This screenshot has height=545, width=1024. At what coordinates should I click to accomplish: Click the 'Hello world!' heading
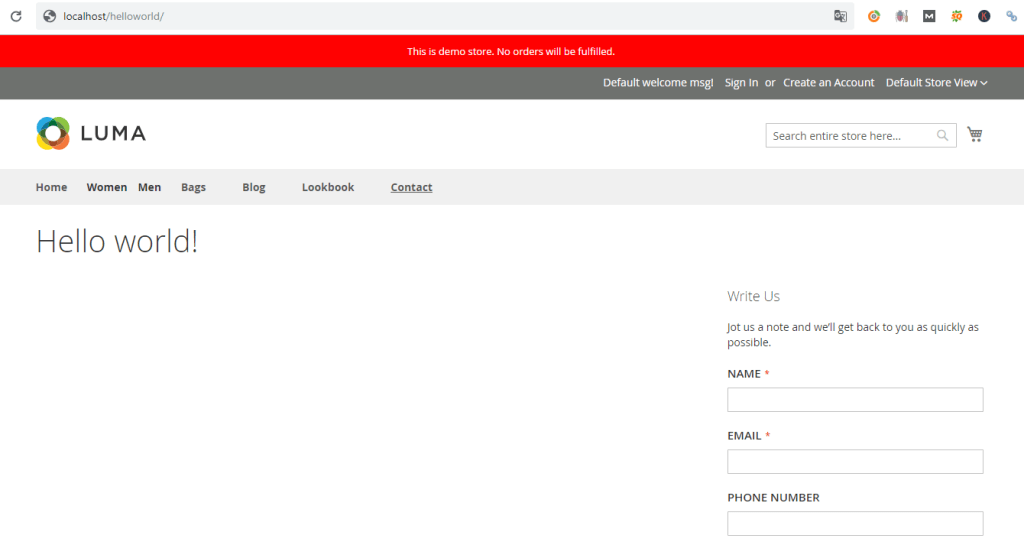point(117,241)
